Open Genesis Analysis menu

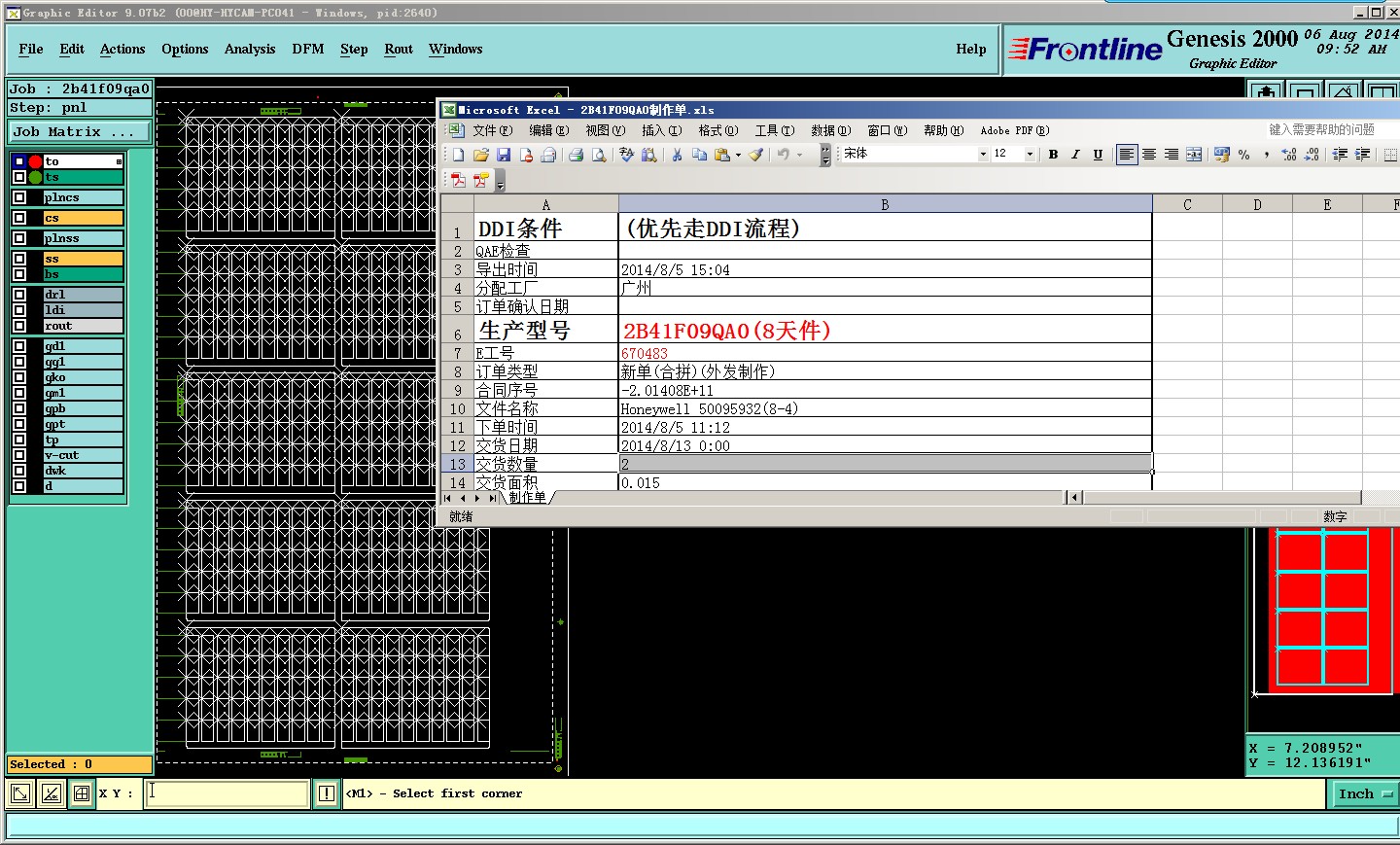point(250,49)
